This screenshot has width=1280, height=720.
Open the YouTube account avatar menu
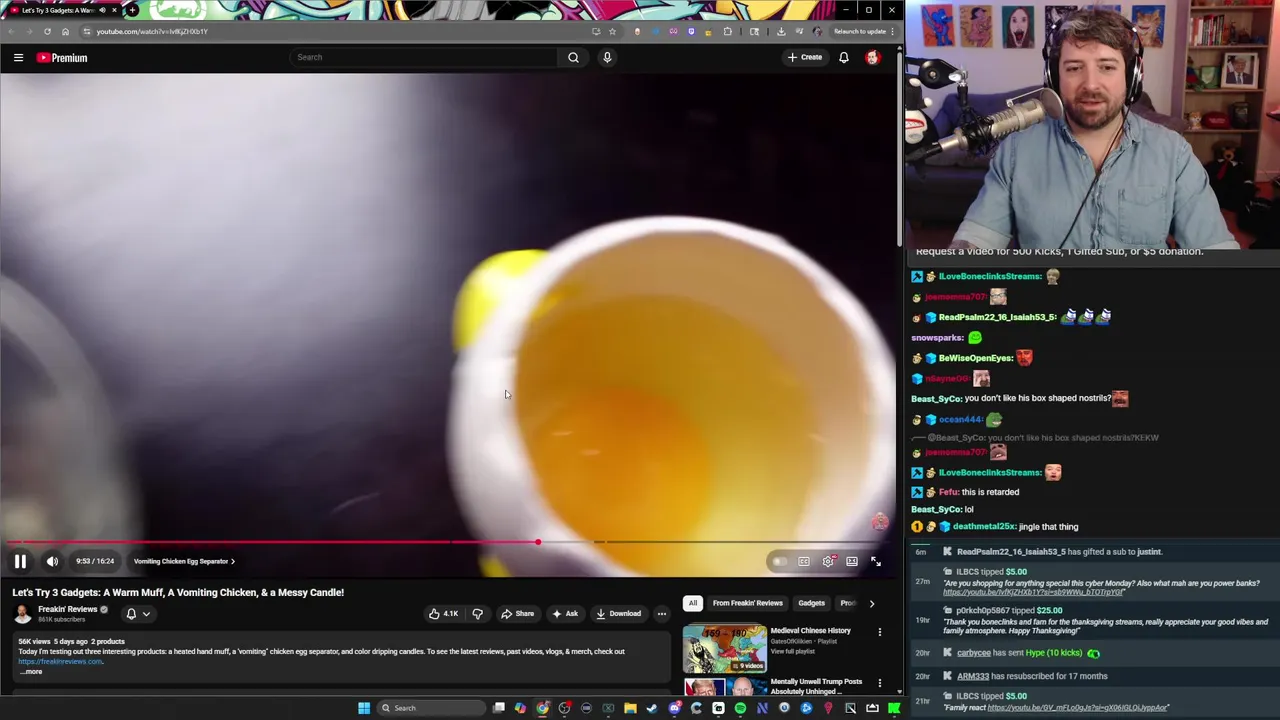[872, 57]
